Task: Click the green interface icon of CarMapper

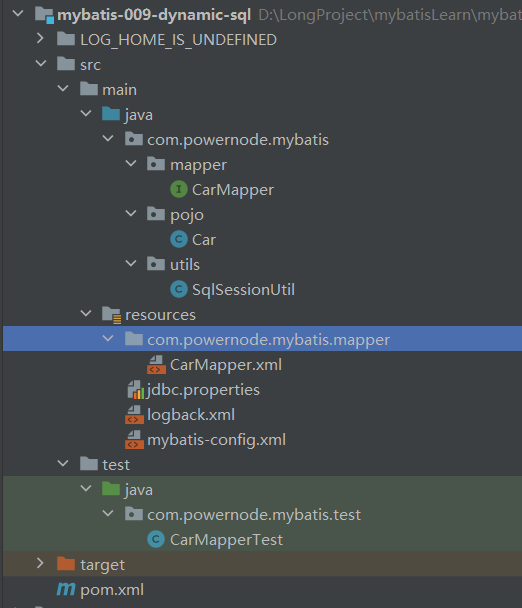Action: pyautogui.click(x=179, y=189)
